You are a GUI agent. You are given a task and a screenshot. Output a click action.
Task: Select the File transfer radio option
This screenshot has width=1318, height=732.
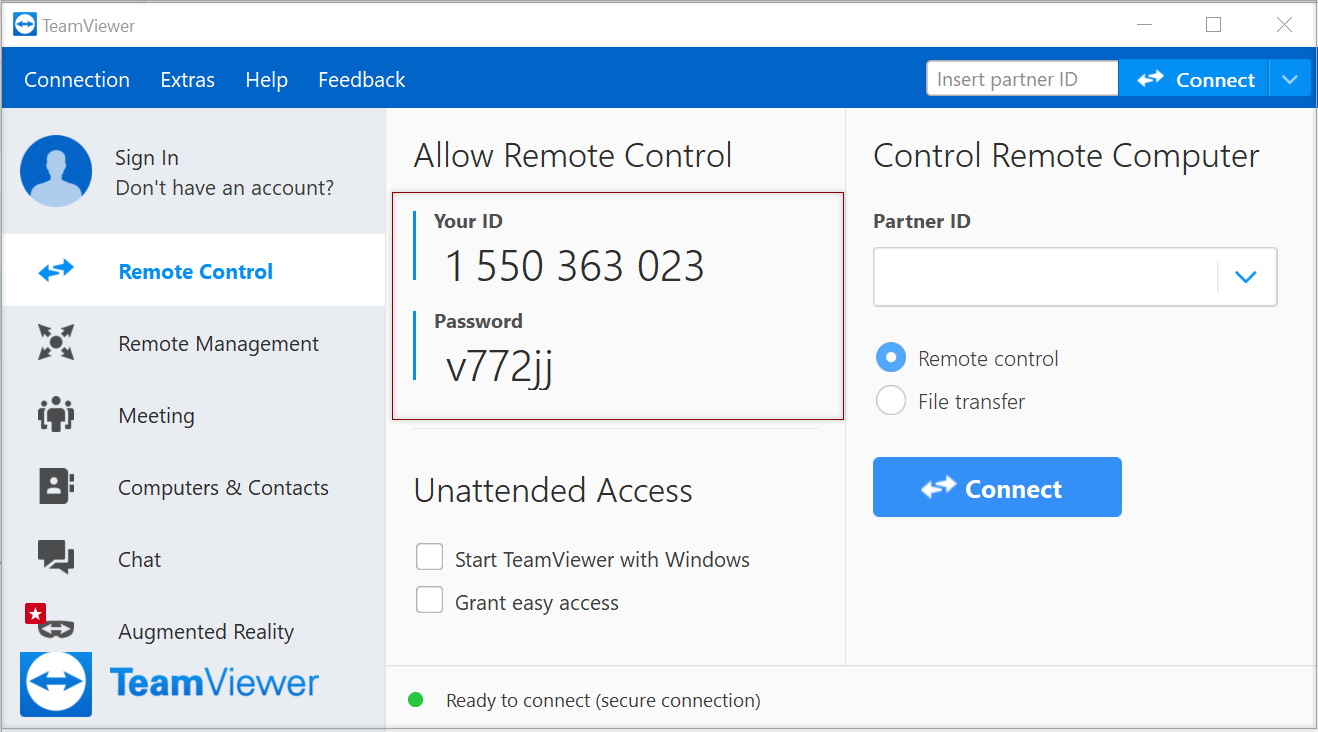(x=890, y=401)
